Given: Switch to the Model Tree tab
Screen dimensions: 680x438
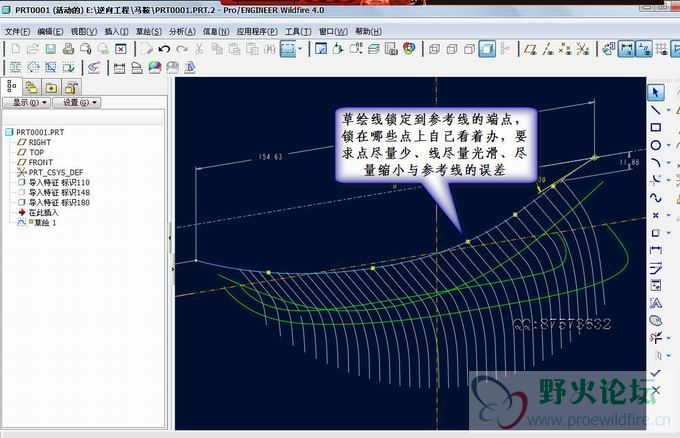Looking at the screenshot, I should (x=11, y=87).
